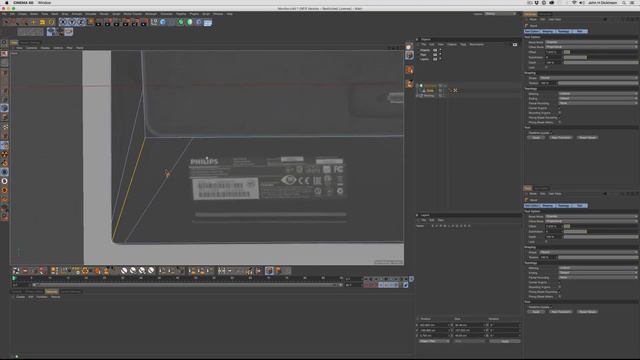Click Offset value field in upper Attributes panel
Screen dimensions: 640x360
coord(553,52)
